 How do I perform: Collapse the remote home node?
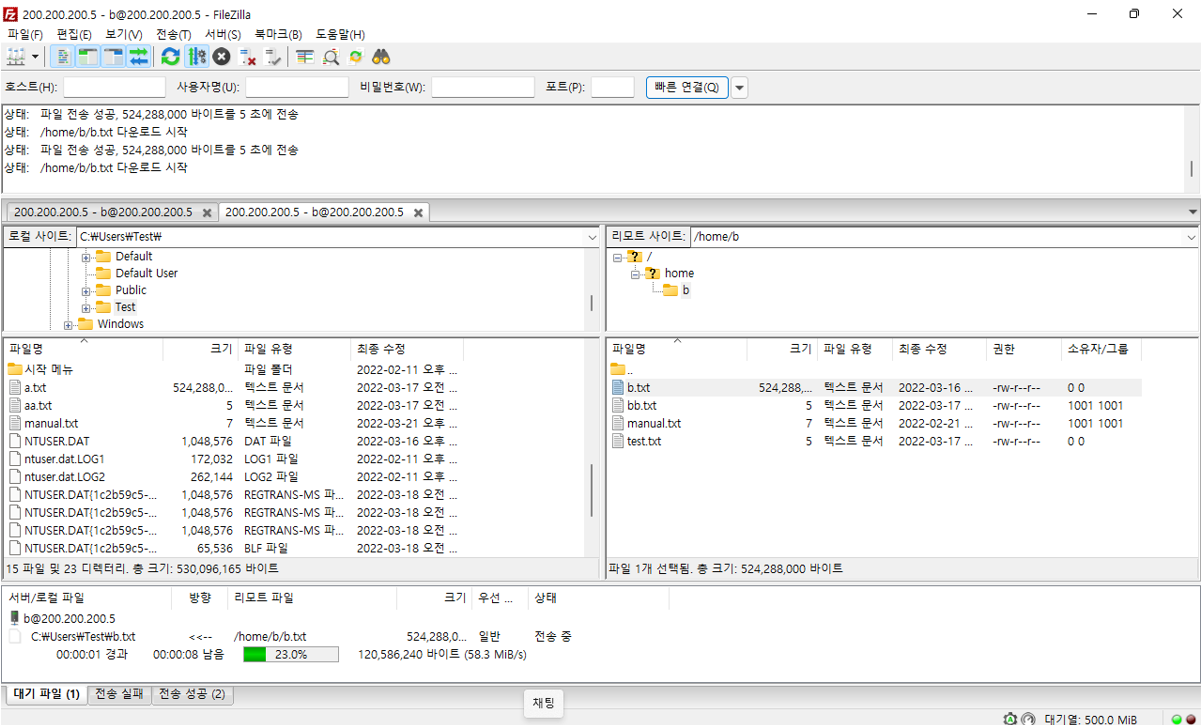(x=635, y=274)
